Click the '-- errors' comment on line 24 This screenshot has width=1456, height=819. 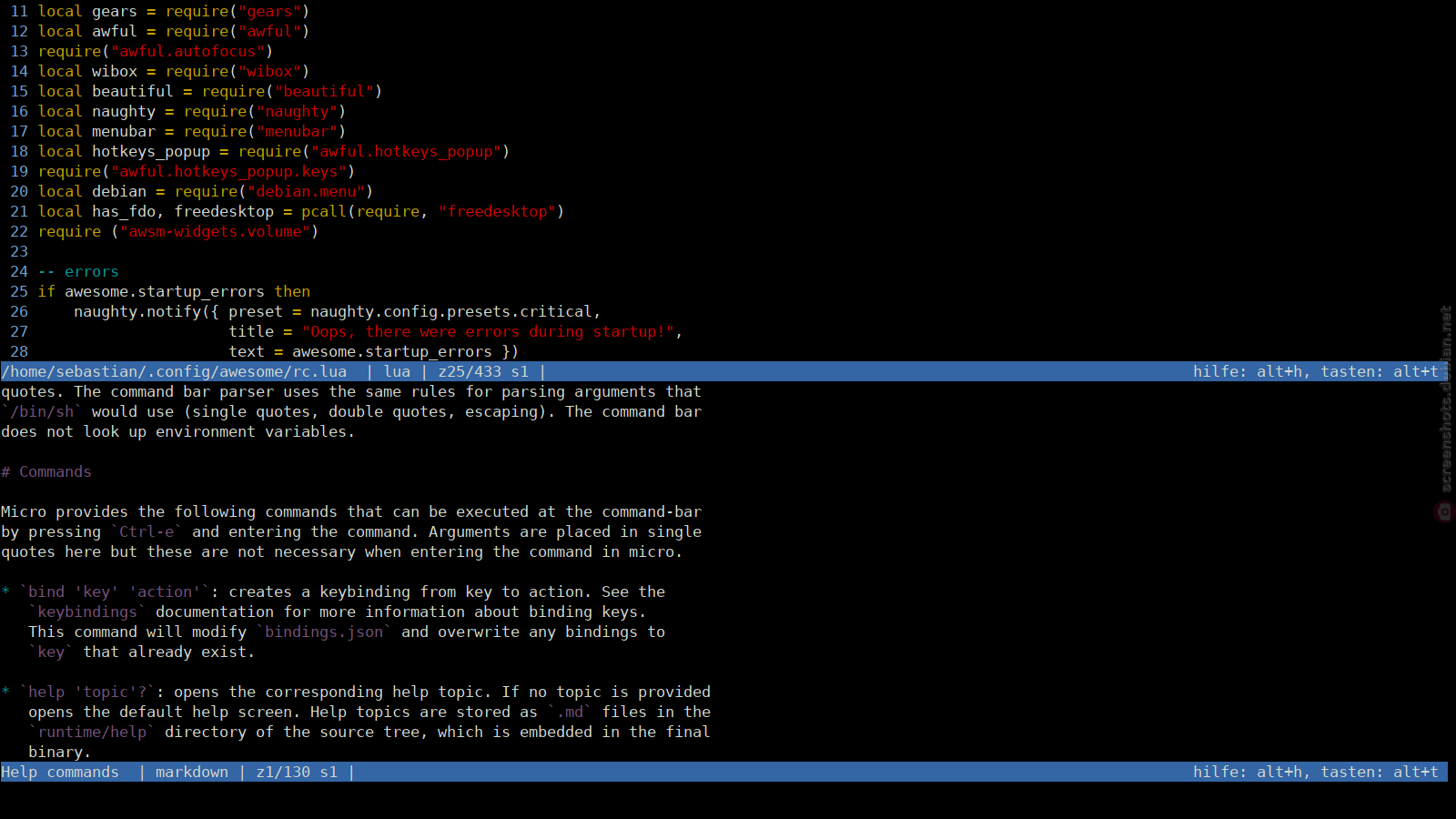point(78,271)
